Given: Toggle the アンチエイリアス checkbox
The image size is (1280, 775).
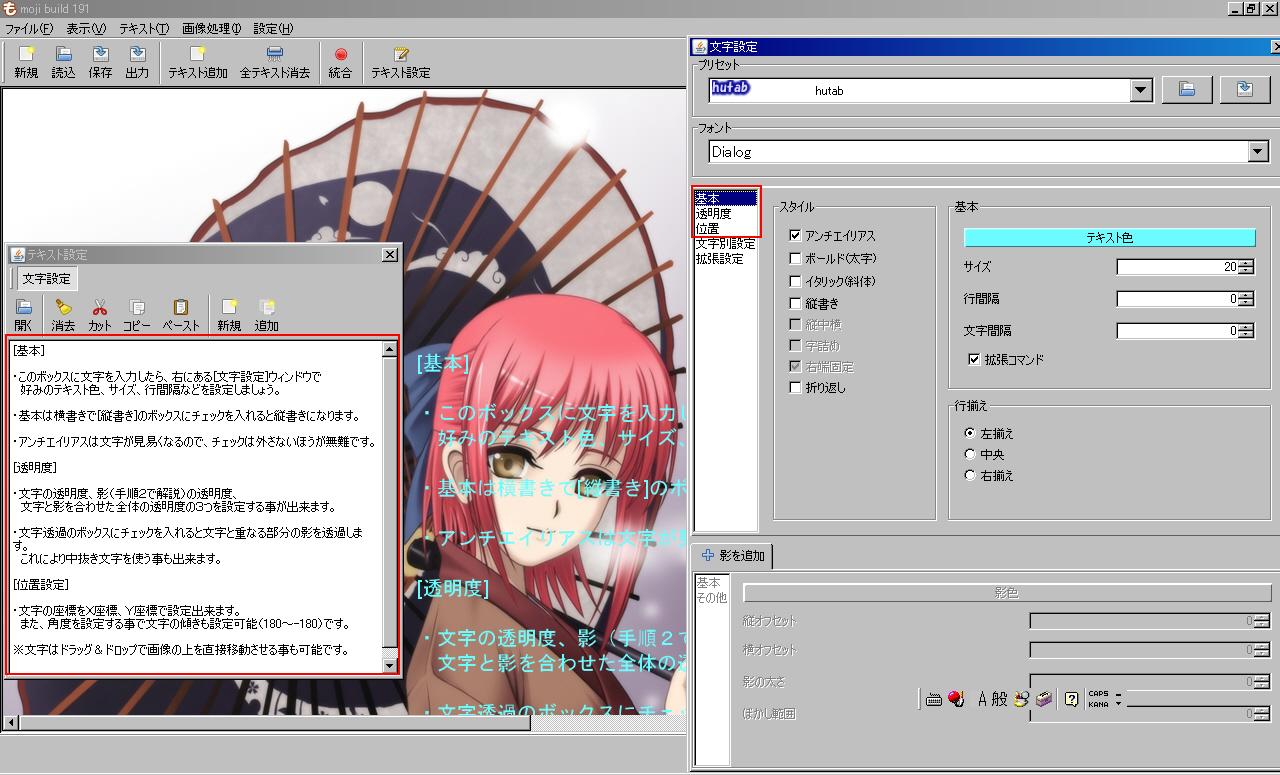Looking at the screenshot, I should point(795,236).
